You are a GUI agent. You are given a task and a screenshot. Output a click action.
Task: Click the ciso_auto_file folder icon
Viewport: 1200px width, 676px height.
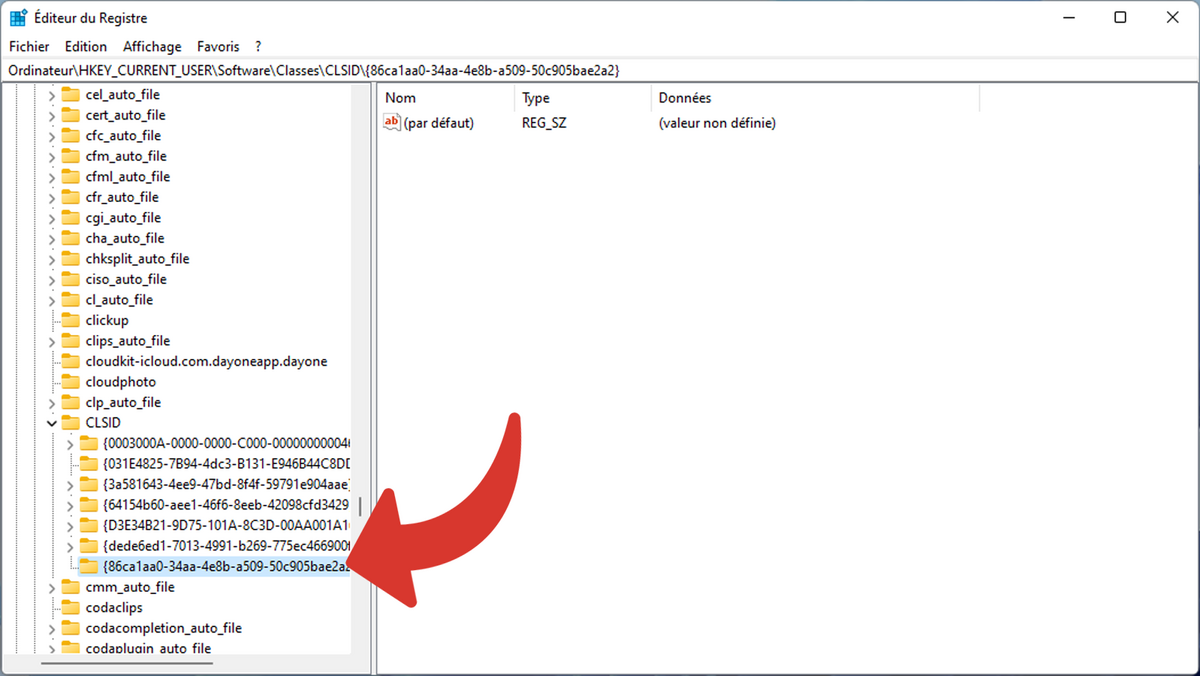click(70, 279)
